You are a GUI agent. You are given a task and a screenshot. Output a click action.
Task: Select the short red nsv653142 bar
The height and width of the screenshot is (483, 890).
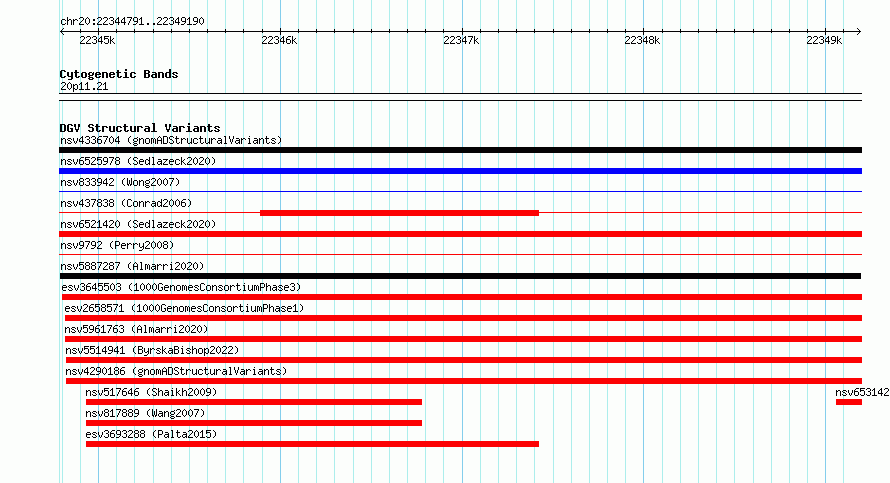coord(849,402)
